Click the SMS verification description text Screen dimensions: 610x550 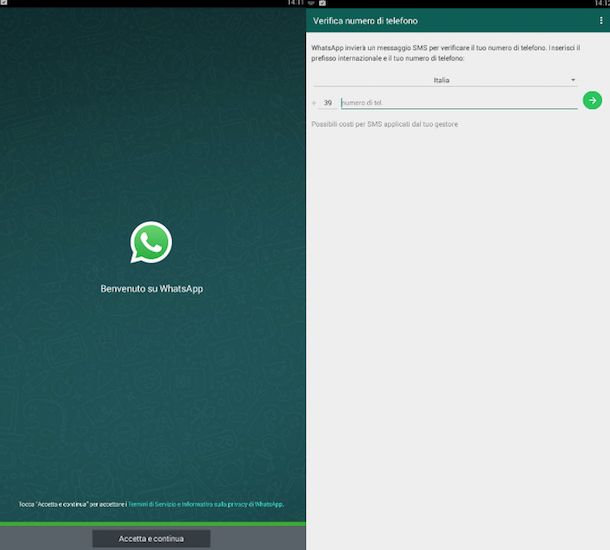(x=446, y=53)
